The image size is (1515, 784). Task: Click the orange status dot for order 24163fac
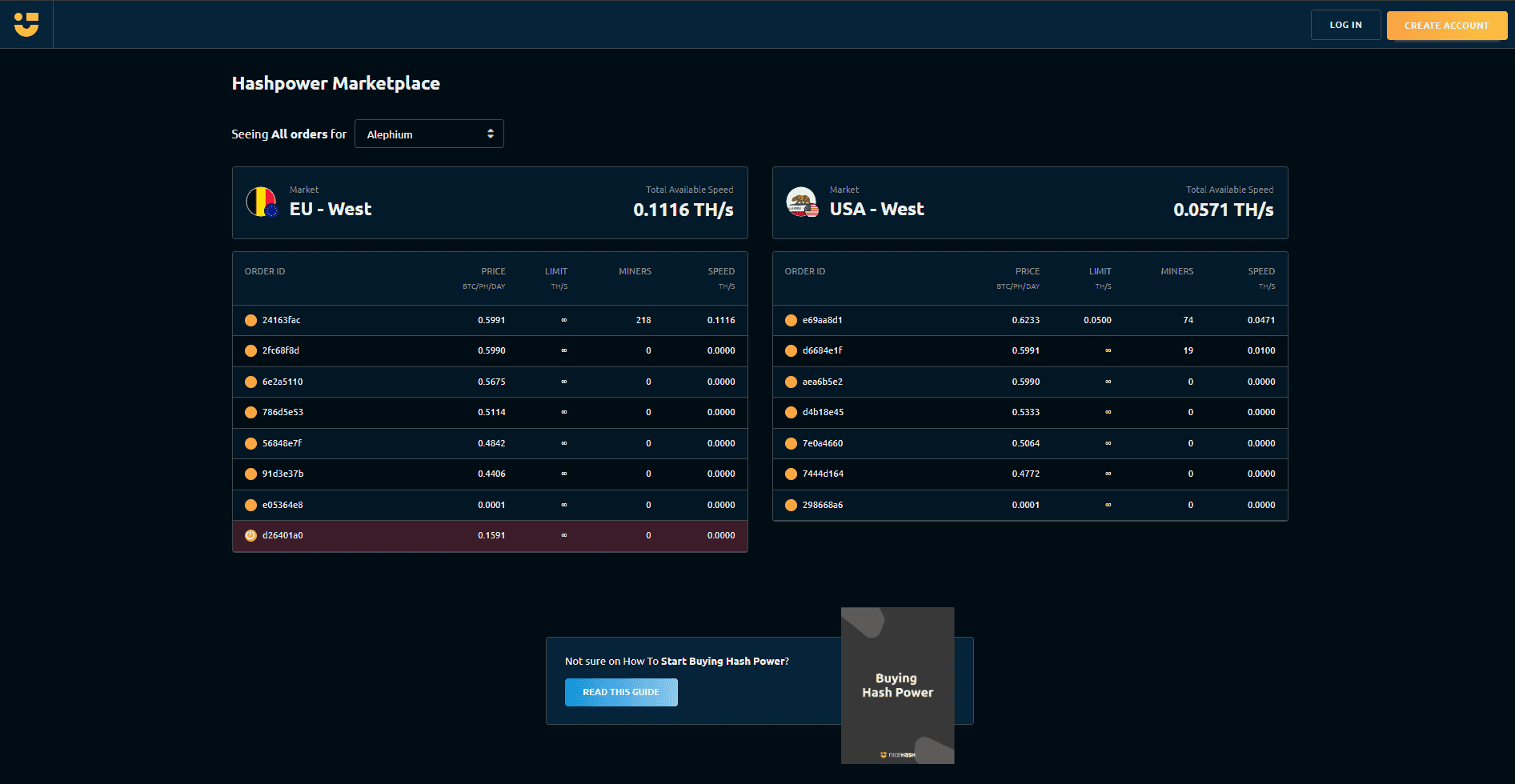250,320
